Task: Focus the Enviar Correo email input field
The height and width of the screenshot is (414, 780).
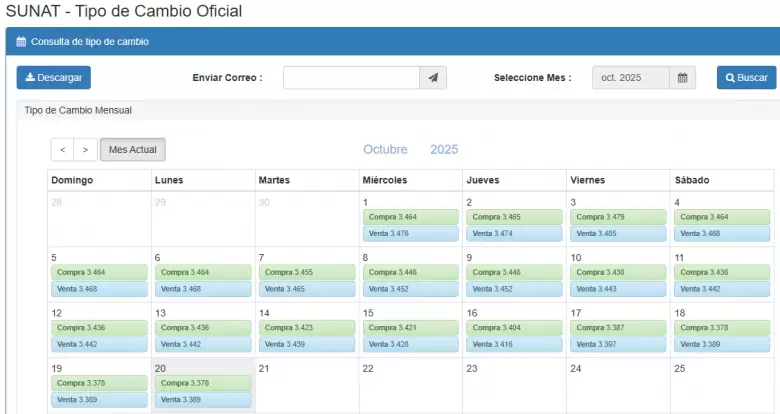Action: point(350,78)
